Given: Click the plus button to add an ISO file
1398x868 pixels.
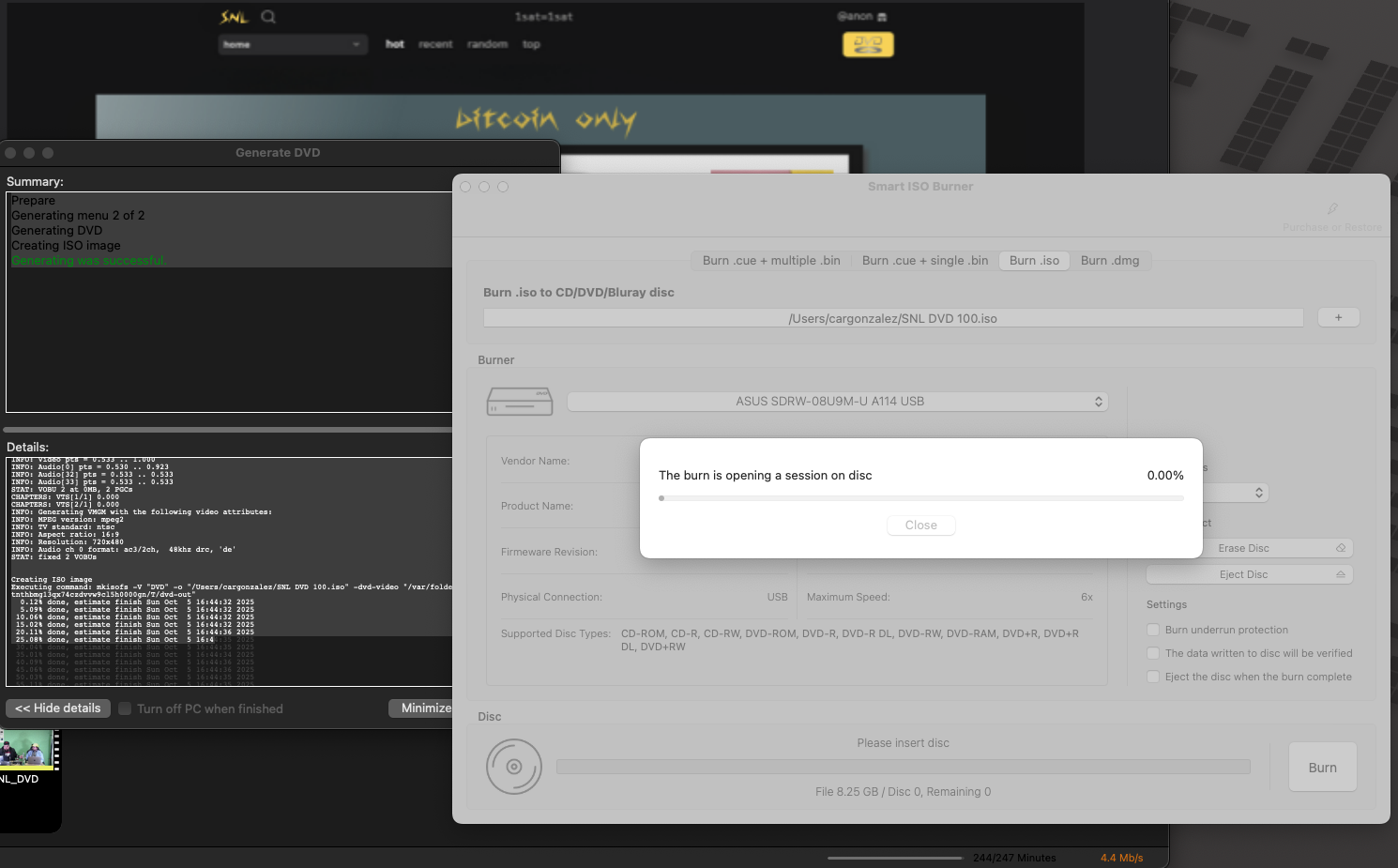Looking at the screenshot, I should click(1338, 318).
